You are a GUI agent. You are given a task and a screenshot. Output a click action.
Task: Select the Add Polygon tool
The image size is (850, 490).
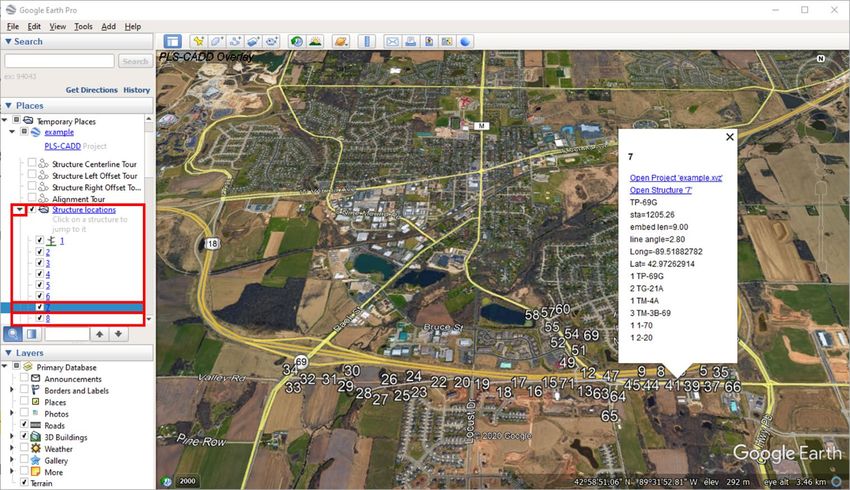click(217, 41)
